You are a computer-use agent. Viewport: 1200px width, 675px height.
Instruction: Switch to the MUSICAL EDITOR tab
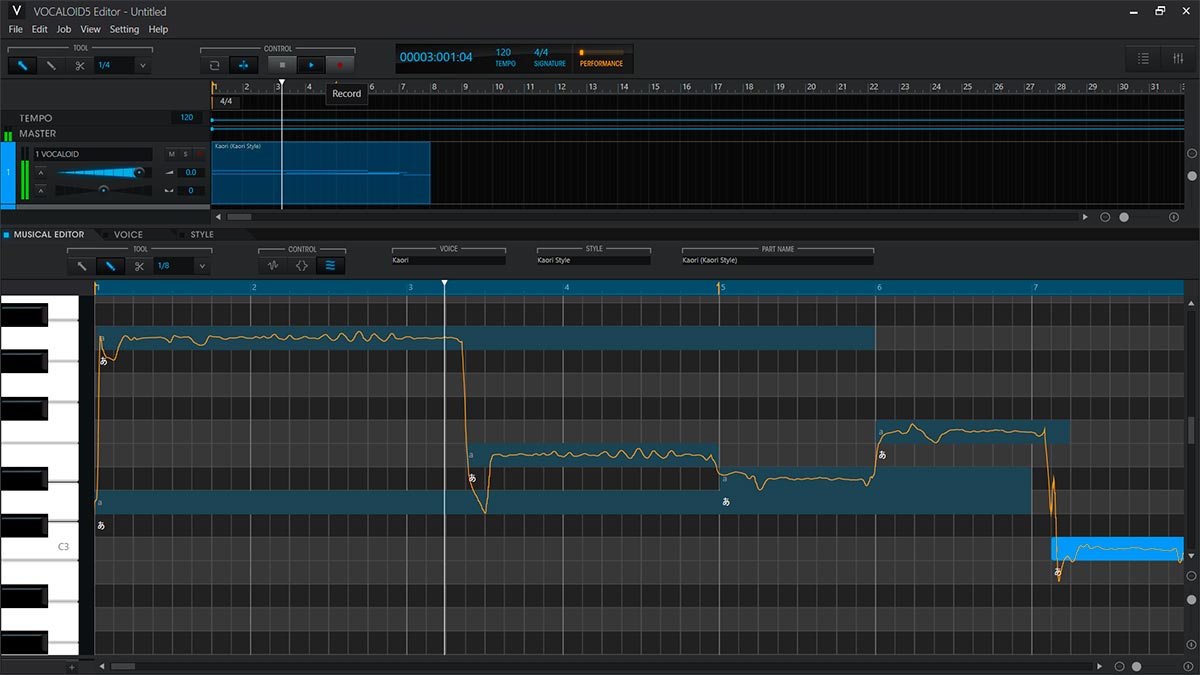click(49, 234)
